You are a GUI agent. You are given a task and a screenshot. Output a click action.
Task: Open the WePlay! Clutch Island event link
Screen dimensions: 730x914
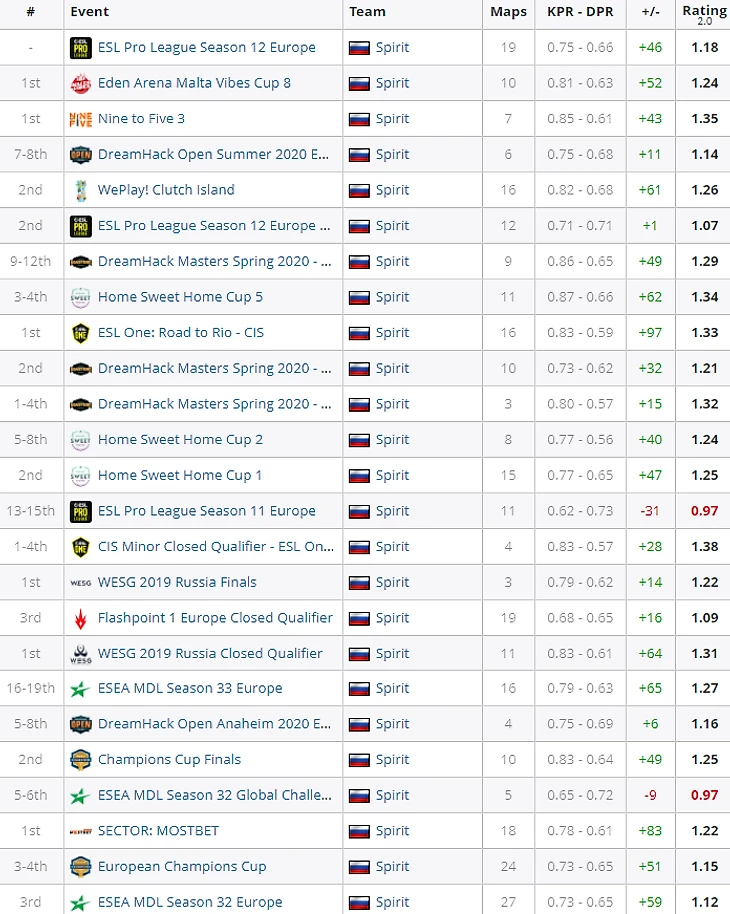(x=166, y=190)
